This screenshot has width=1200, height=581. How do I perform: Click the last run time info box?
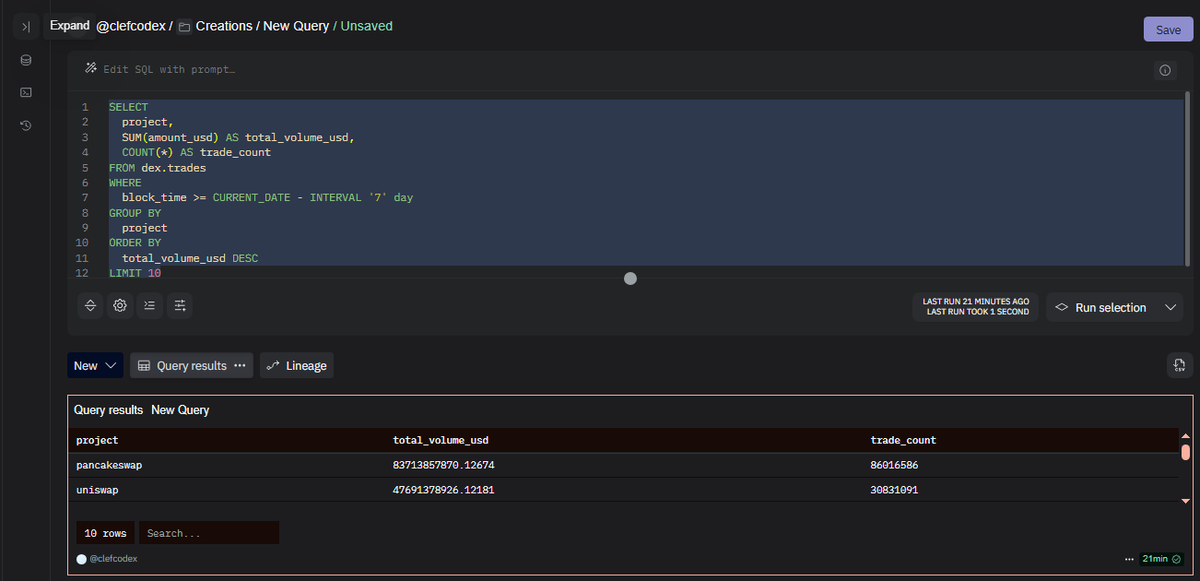pyautogui.click(x=976, y=307)
